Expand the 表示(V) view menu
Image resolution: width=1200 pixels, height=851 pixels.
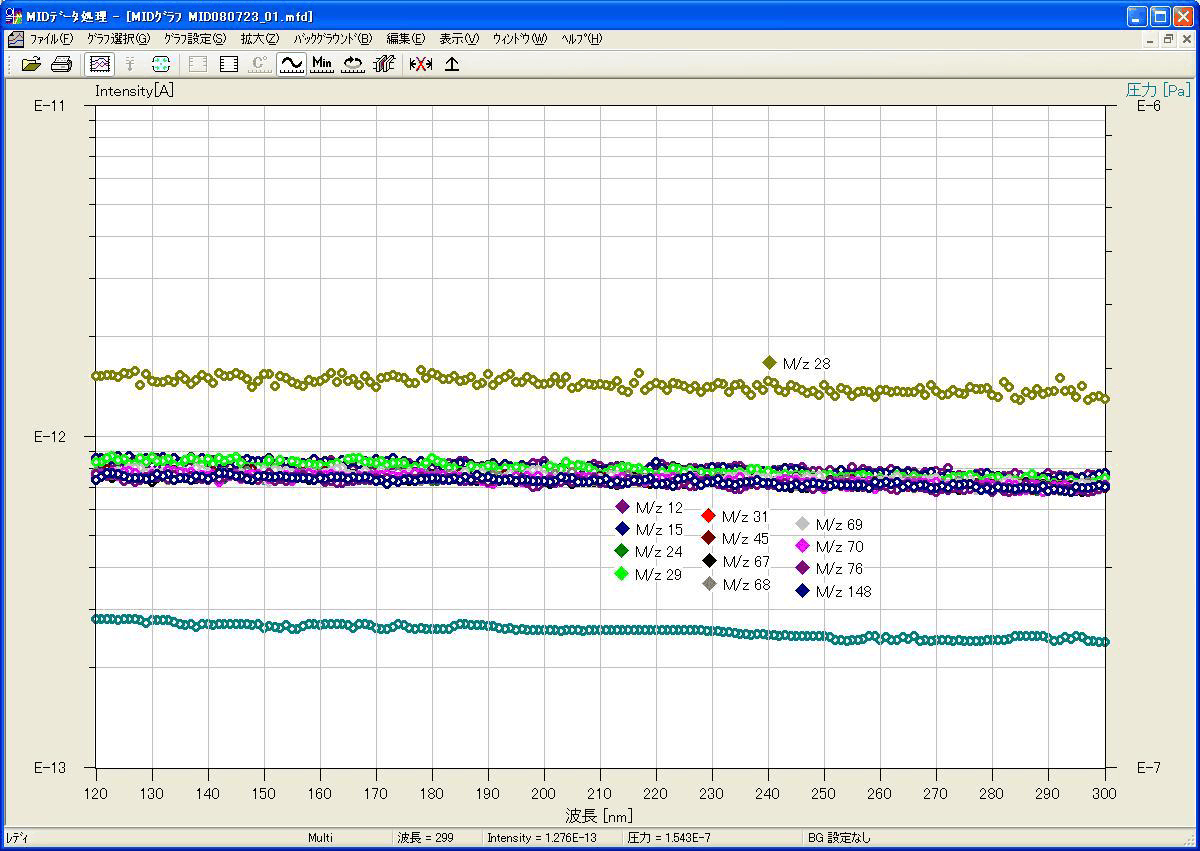pos(459,39)
